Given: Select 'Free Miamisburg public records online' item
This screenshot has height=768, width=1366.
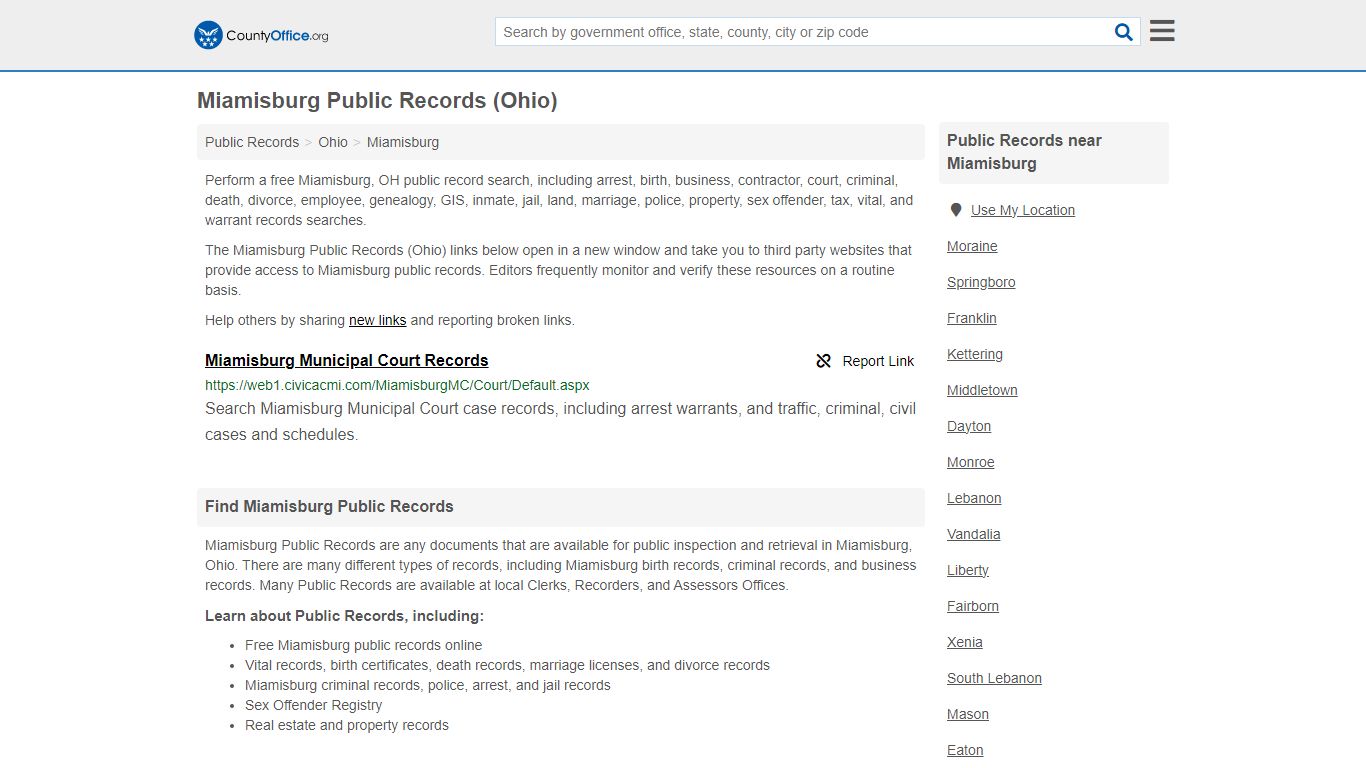Looking at the screenshot, I should [x=363, y=645].
